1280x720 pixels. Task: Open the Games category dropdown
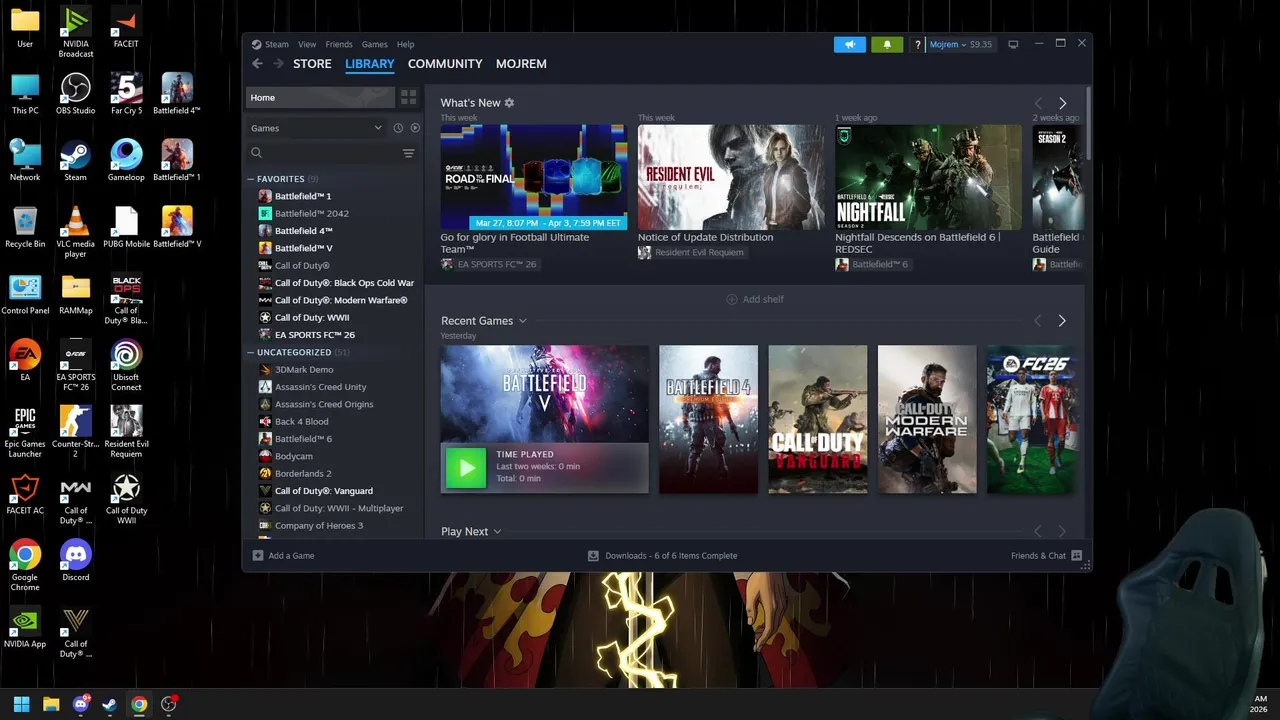pyautogui.click(x=316, y=128)
